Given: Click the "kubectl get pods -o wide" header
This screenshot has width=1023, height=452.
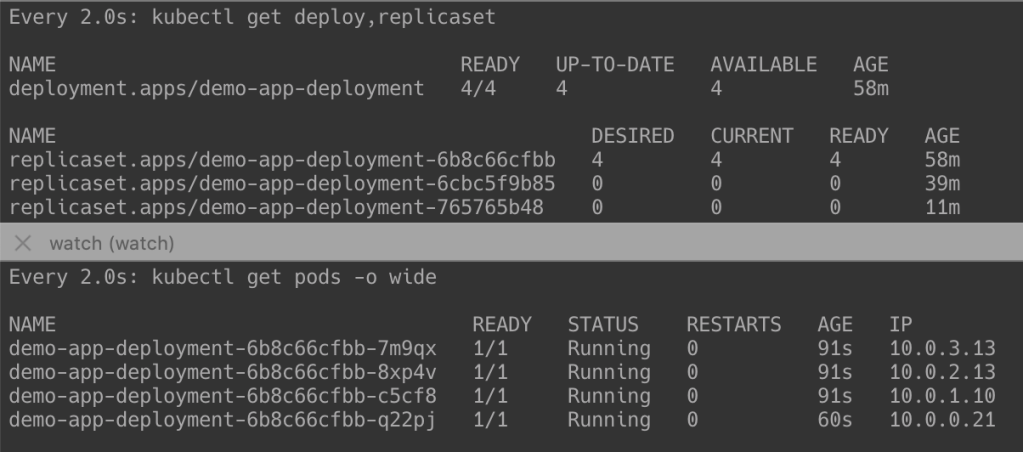Looking at the screenshot, I should [x=222, y=277].
